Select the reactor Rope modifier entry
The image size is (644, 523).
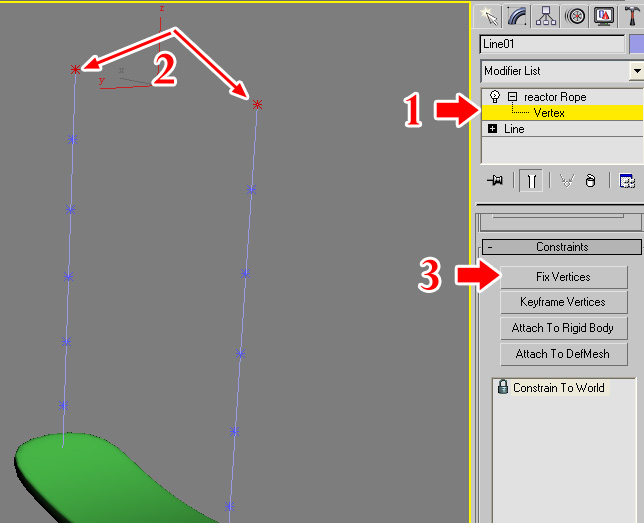555,97
